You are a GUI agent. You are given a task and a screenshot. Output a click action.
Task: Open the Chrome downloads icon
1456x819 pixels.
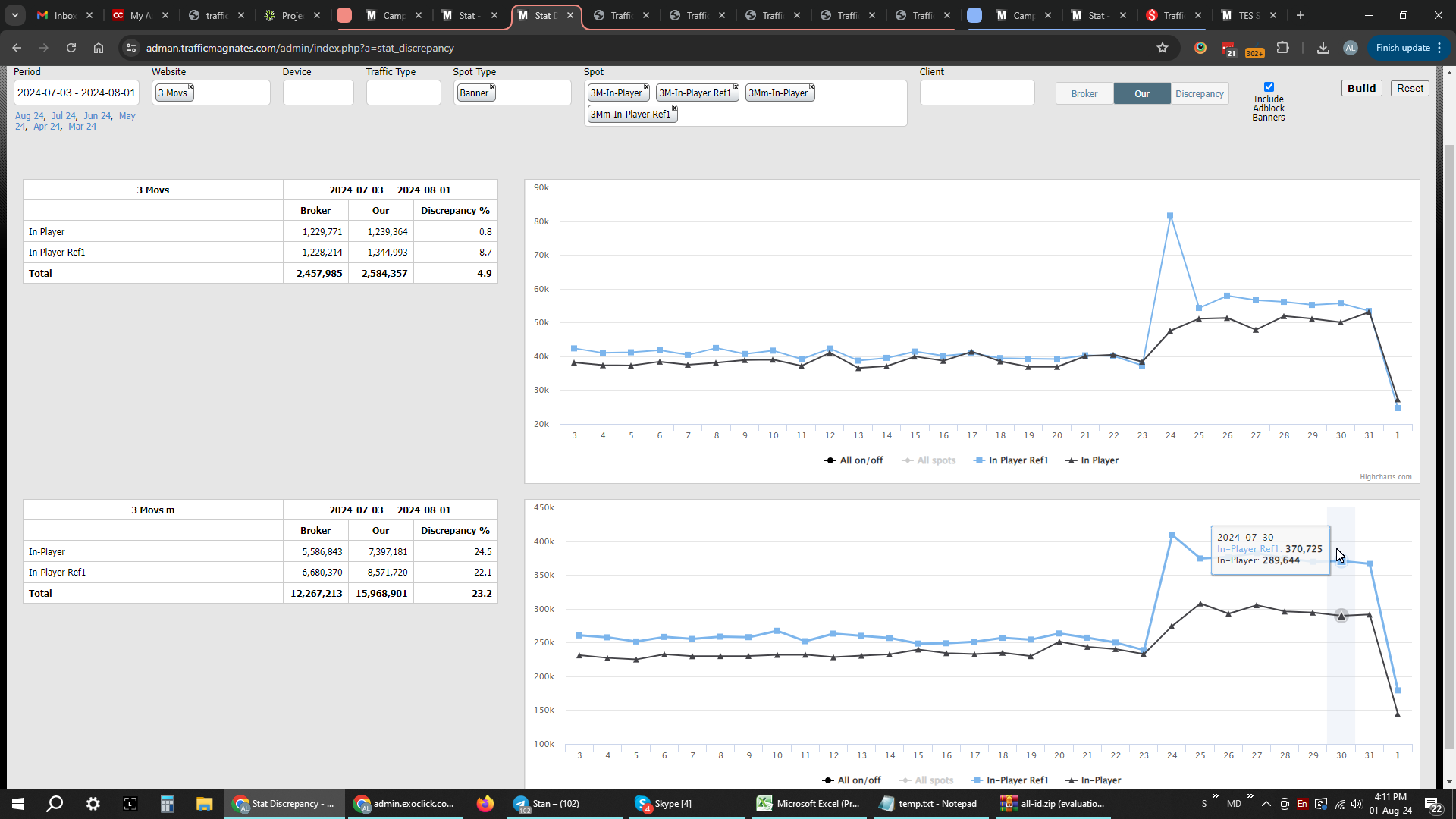coord(1323,48)
